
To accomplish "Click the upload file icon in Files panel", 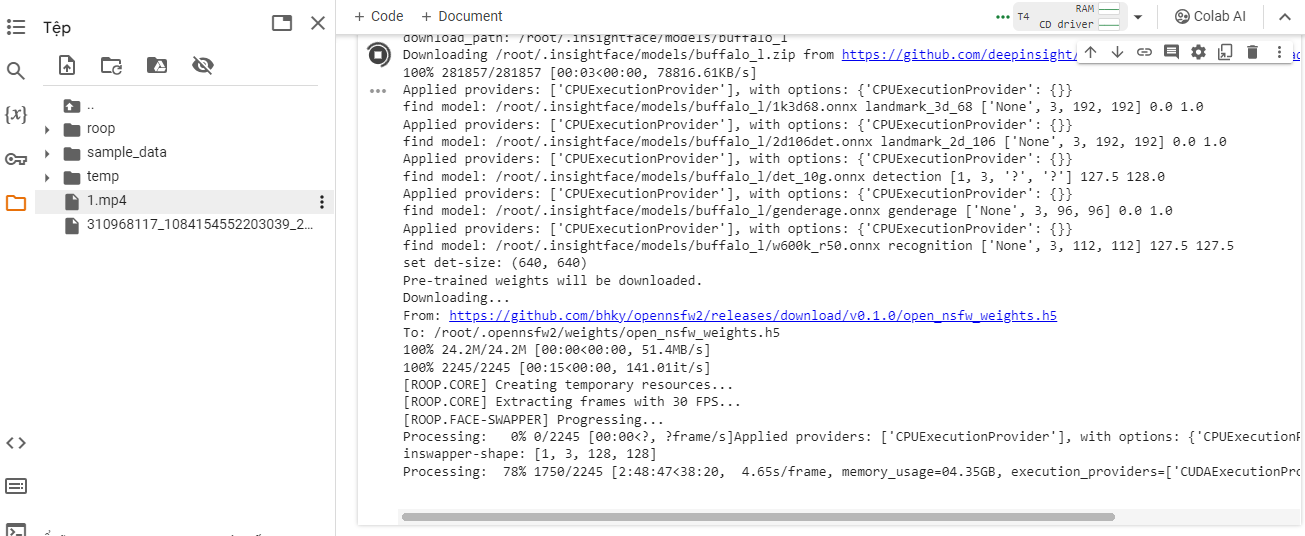I will [67, 66].
